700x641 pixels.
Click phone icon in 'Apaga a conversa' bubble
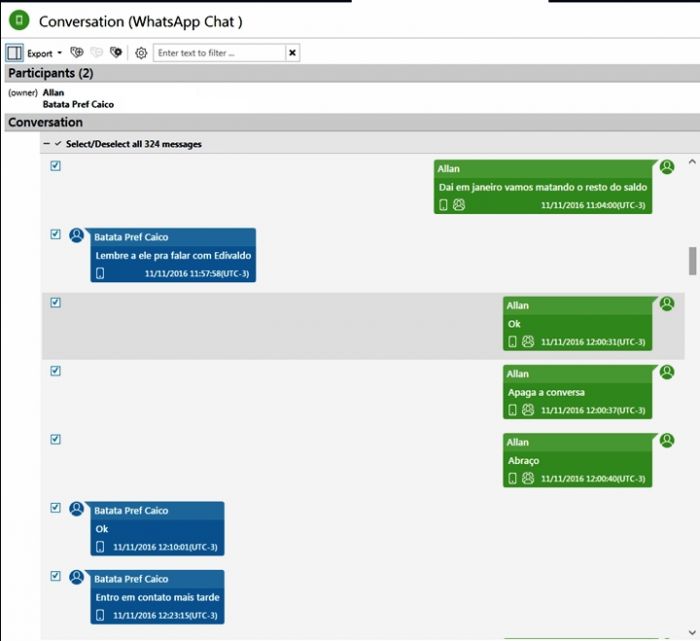point(512,410)
